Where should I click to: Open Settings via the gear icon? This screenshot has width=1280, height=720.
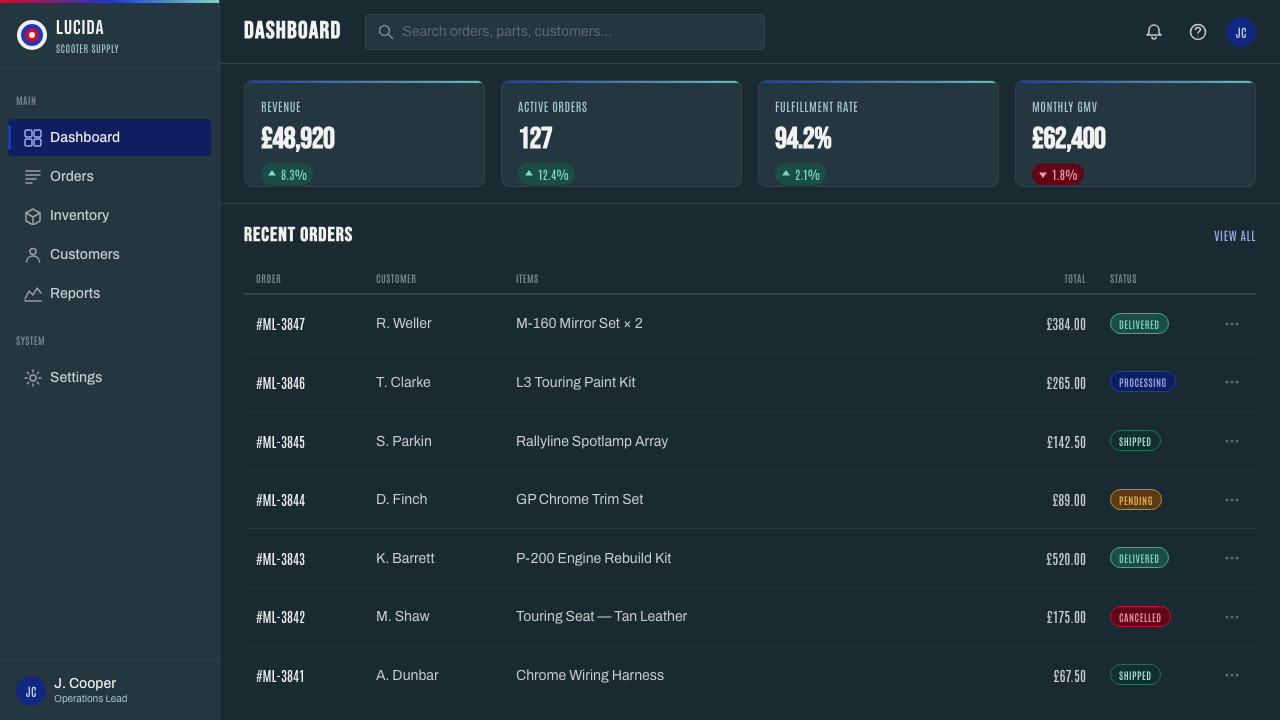[33, 378]
